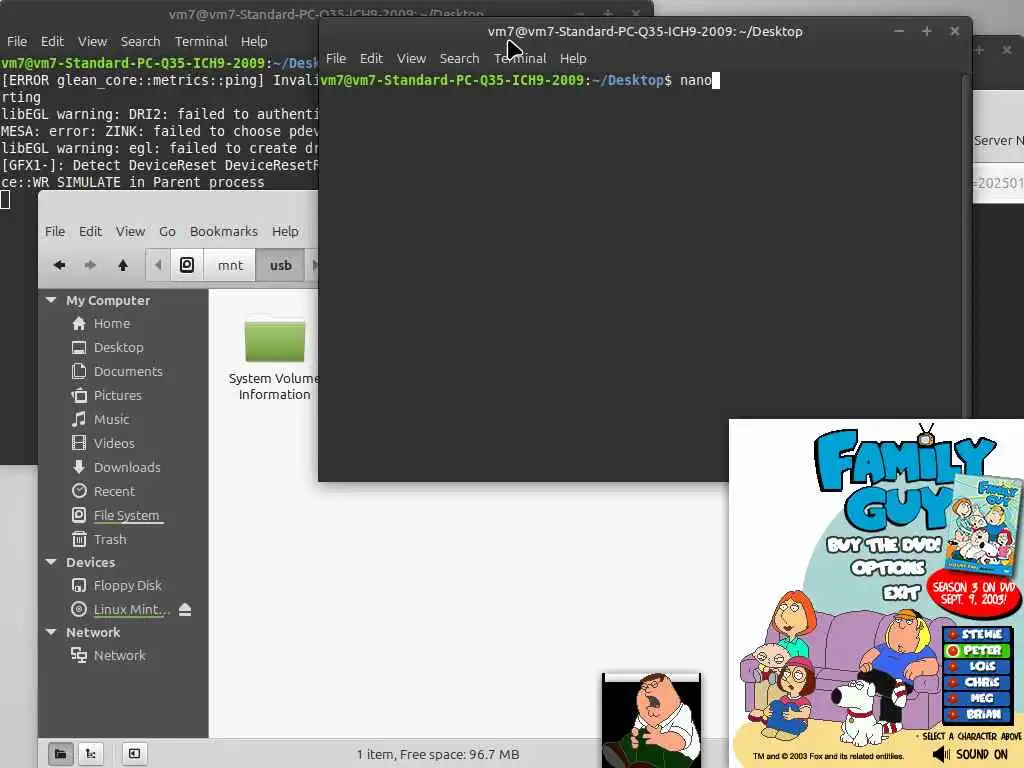Image resolution: width=1024 pixels, height=768 pixels.
Task: Open Home in sidebar
Action: [112, 323]
